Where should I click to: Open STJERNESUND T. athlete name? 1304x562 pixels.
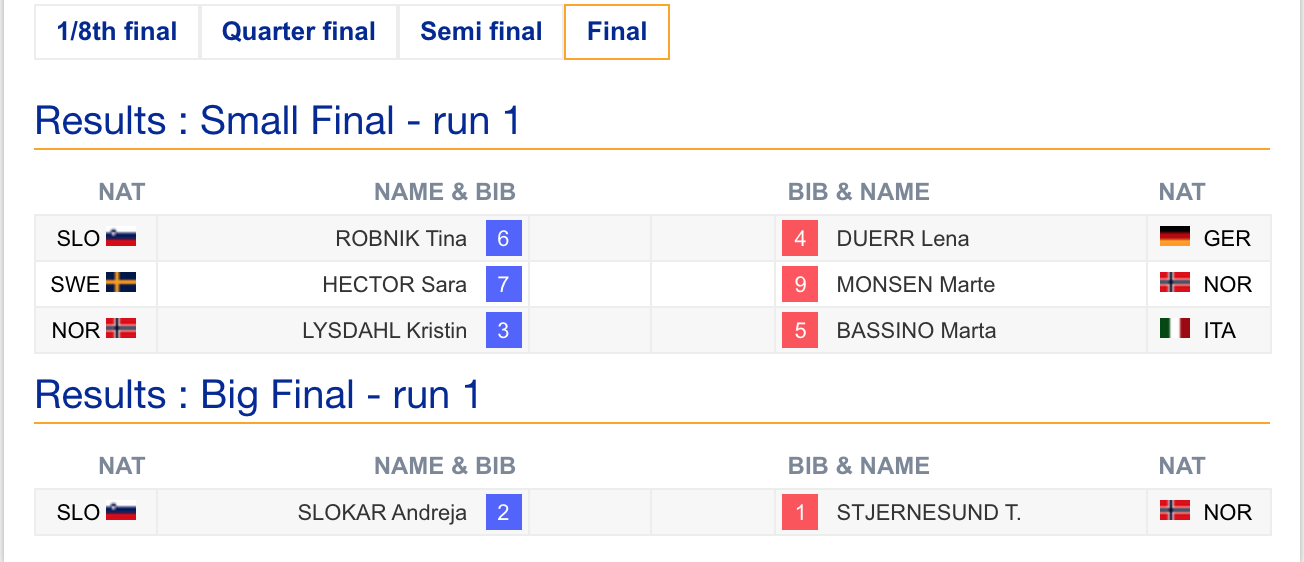[928, 512]
